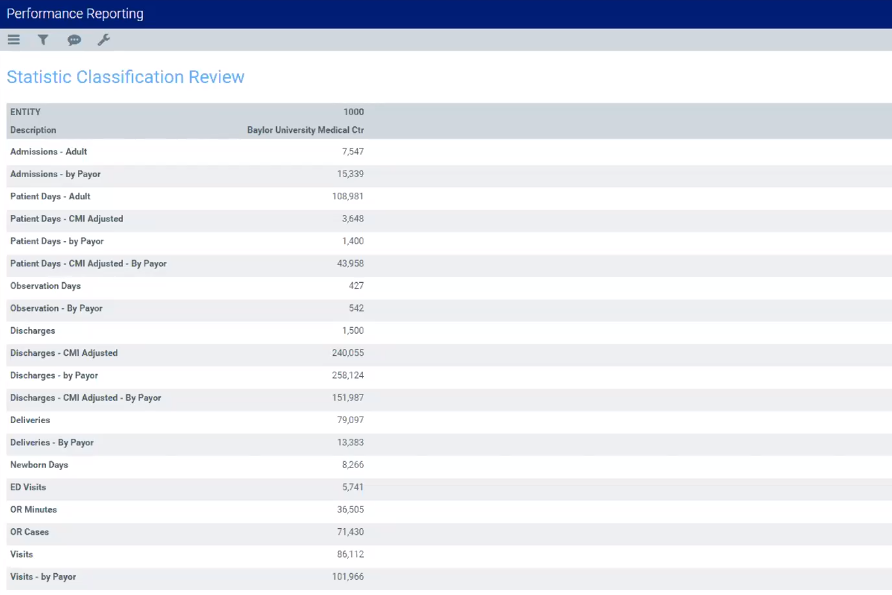892x595 pixels.
Task: Select the Discharges - by Payor row
Action: tap(54, 375)
